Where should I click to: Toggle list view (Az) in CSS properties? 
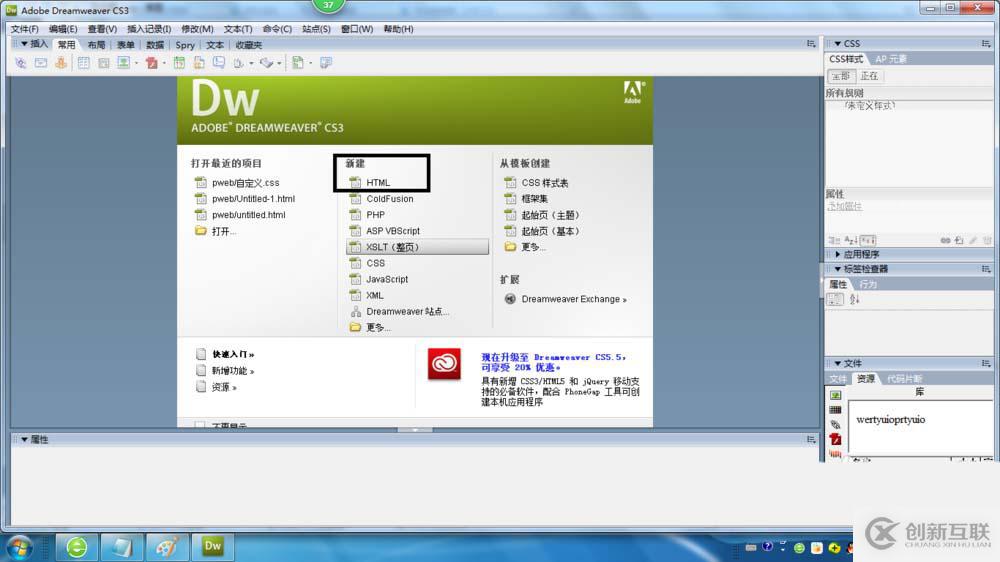click(x=850, y=240)
